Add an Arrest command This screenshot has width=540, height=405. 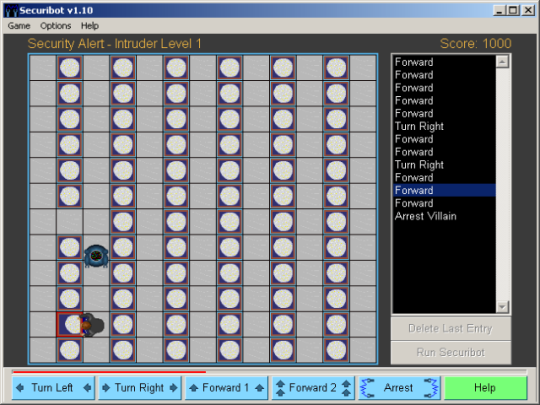coord(399,388)
